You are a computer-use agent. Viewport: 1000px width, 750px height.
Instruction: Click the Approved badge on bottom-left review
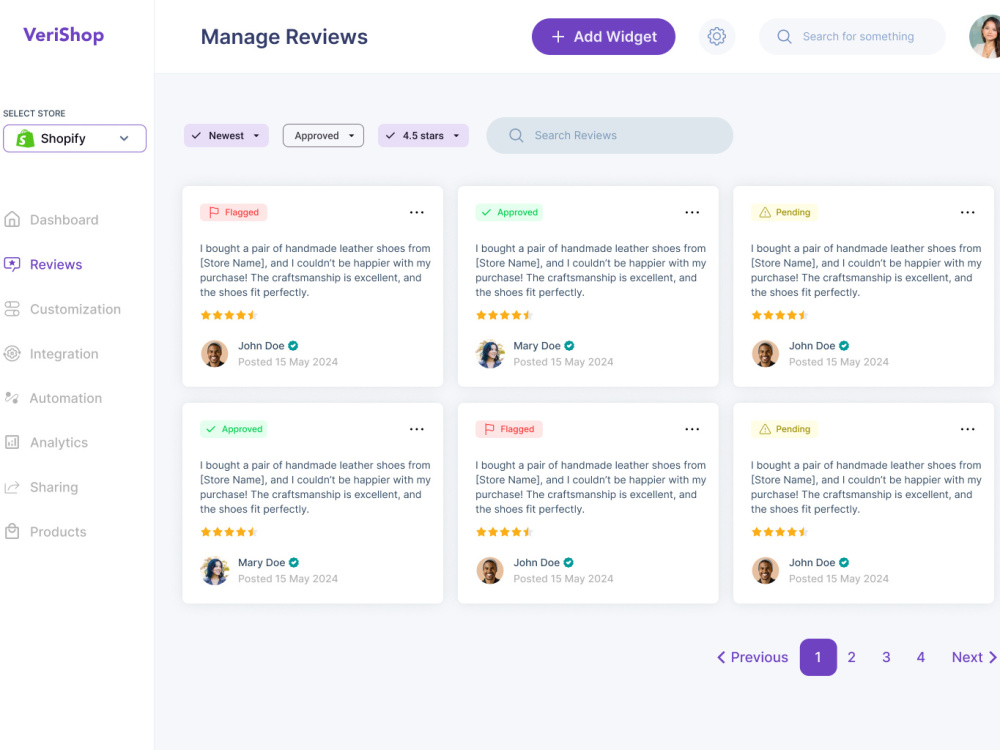pos(233,429)
